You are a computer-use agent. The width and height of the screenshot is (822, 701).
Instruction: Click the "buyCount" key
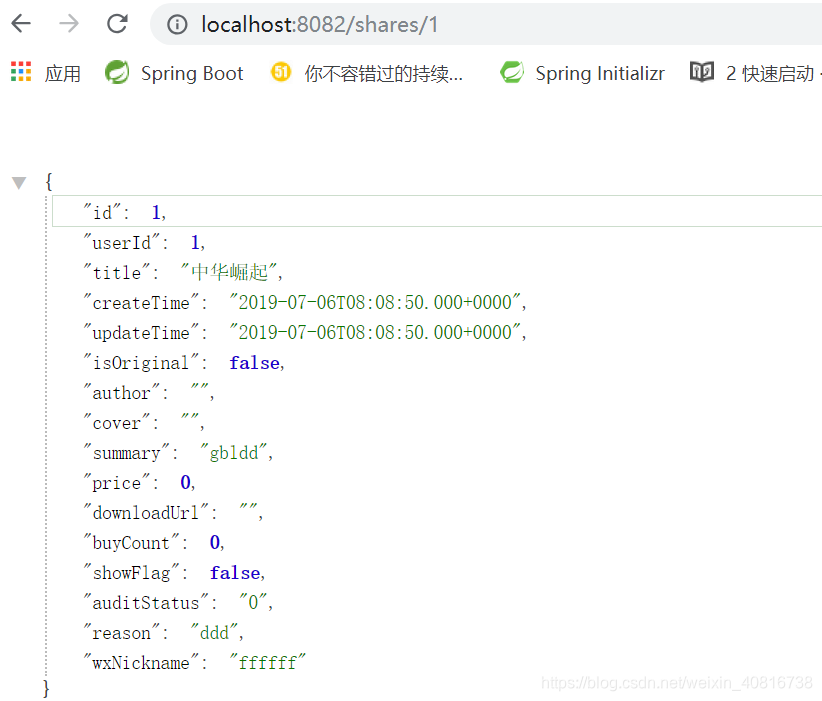tap(132, 543)
